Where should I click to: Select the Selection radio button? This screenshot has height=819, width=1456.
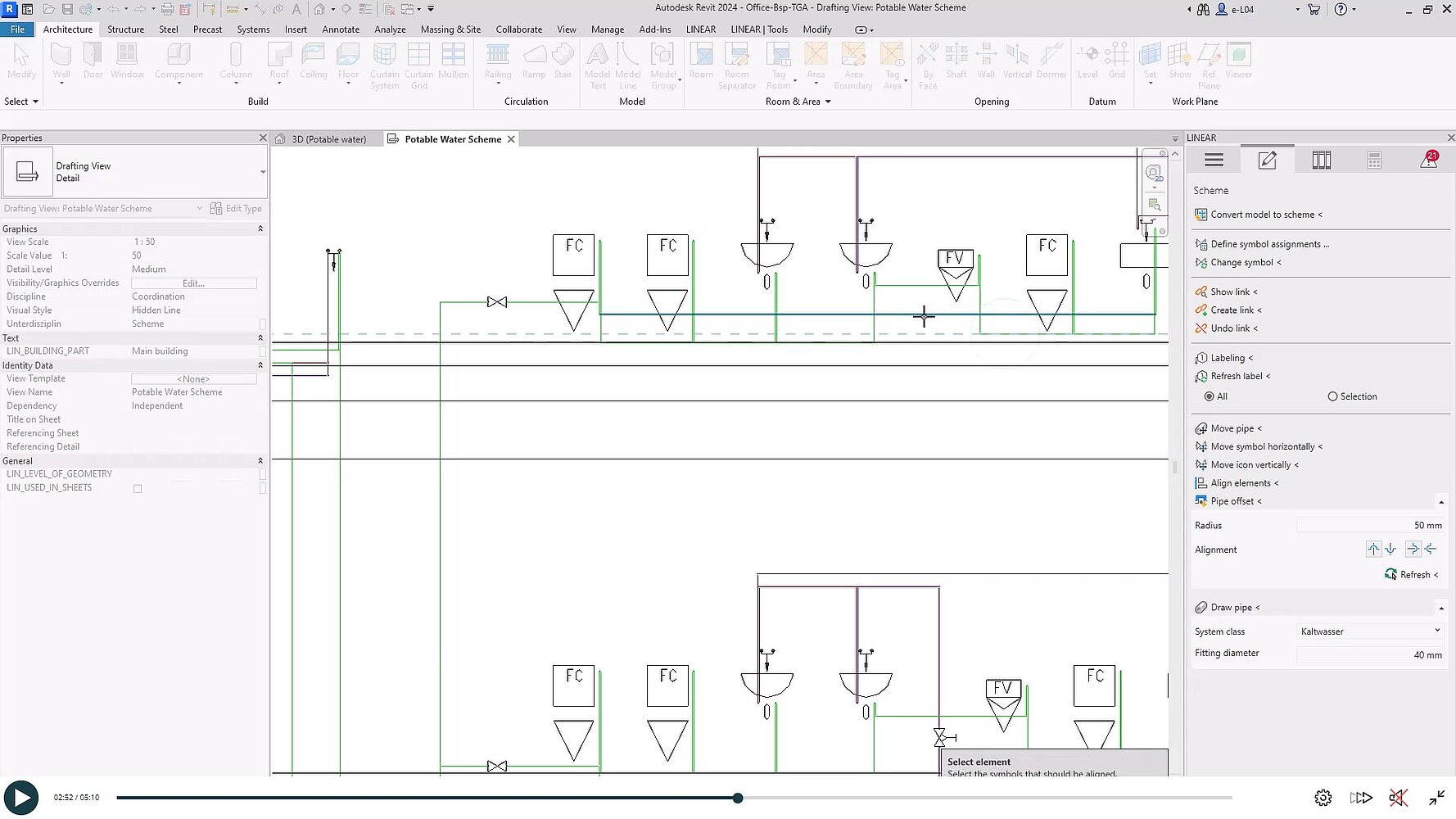coord(1331,396)
